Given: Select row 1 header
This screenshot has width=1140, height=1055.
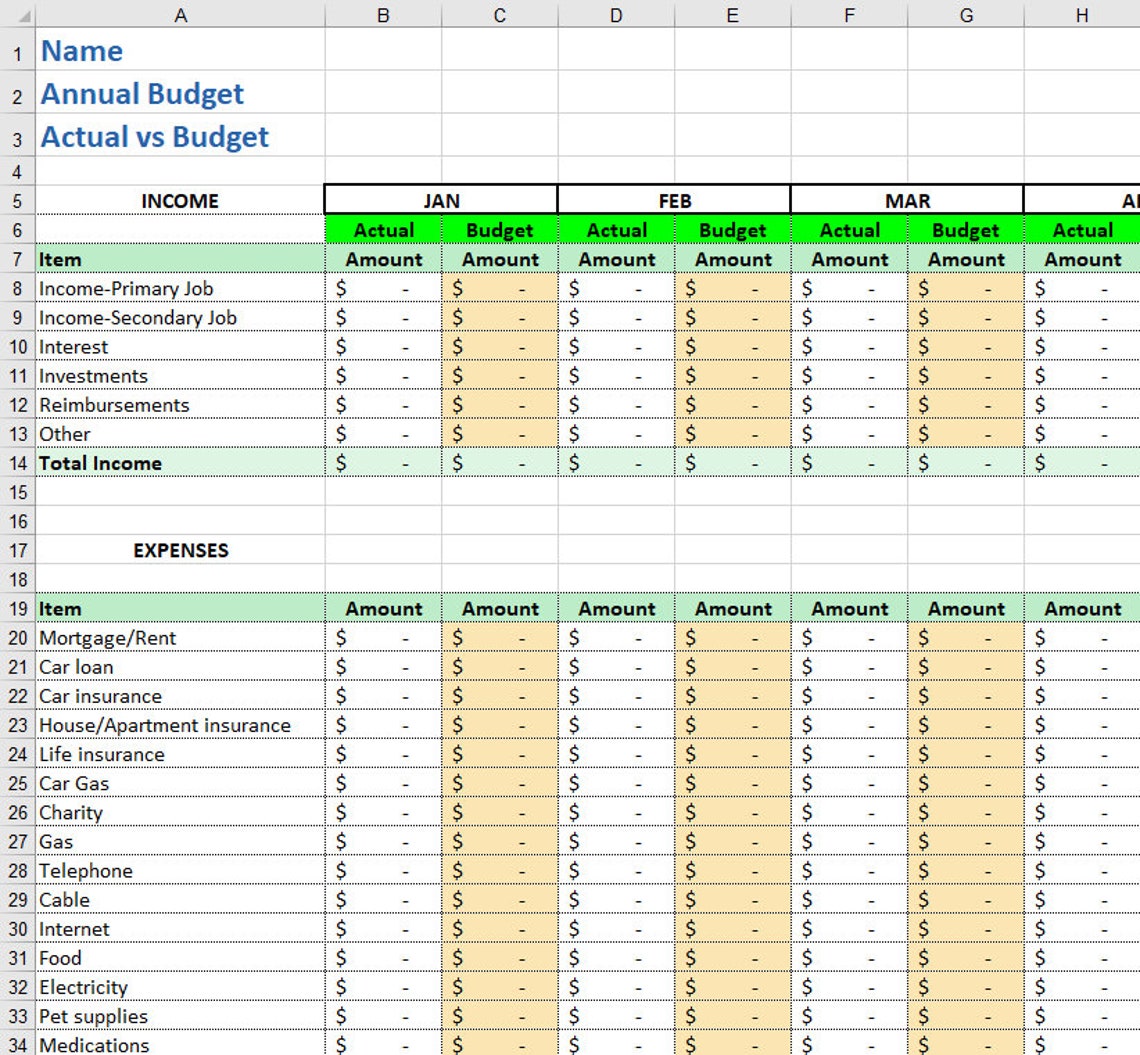Looking at the screenshot, I should pos(17,49).
